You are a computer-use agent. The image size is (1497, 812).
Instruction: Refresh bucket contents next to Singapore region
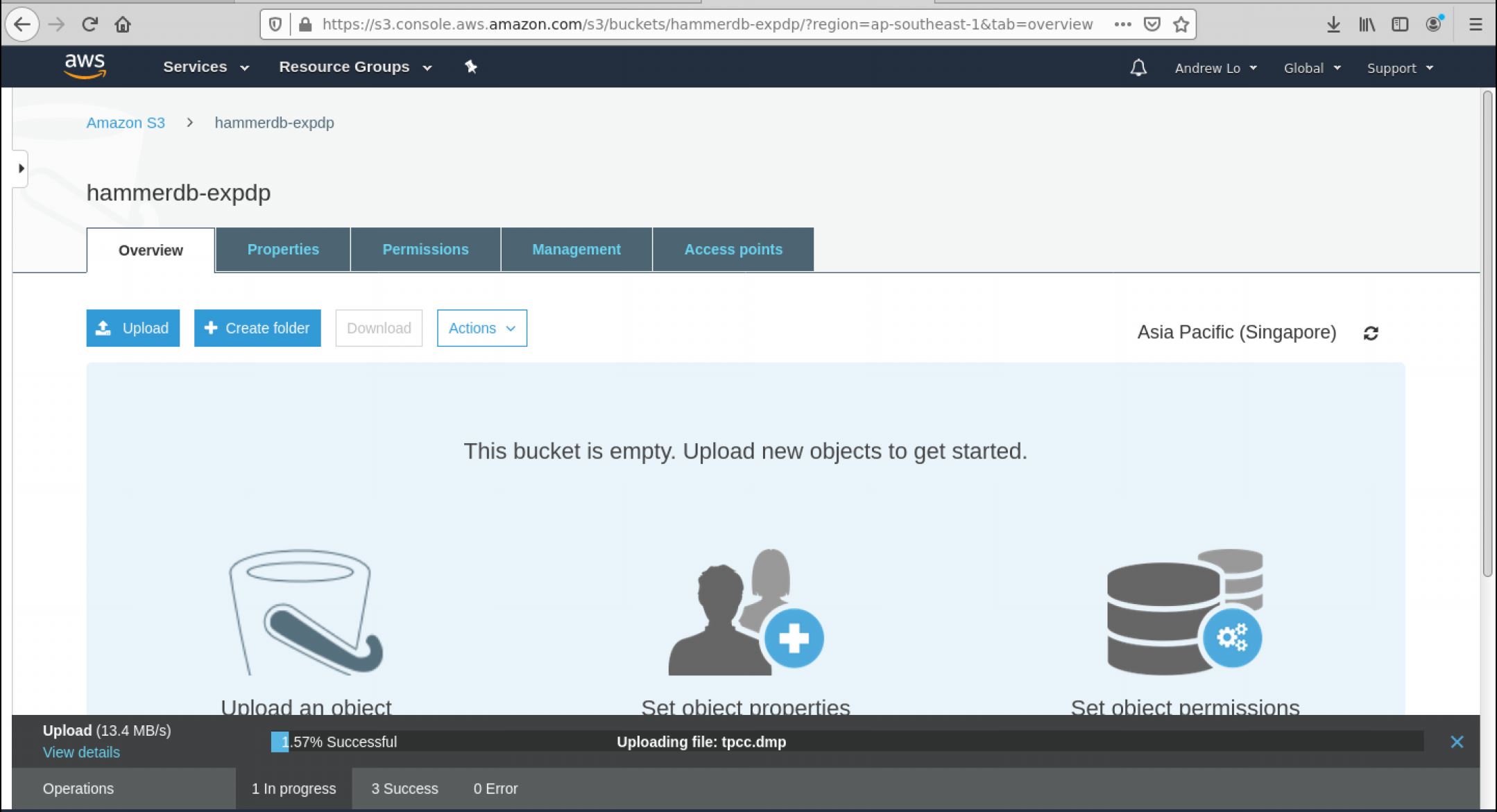[1371, 334]
